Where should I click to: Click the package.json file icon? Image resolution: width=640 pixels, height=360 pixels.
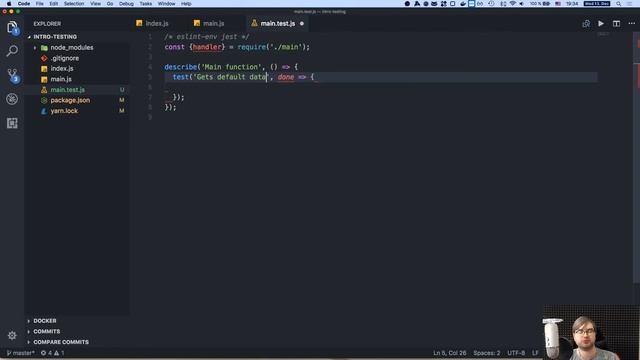pyautogui.click(x=44, y=100)
